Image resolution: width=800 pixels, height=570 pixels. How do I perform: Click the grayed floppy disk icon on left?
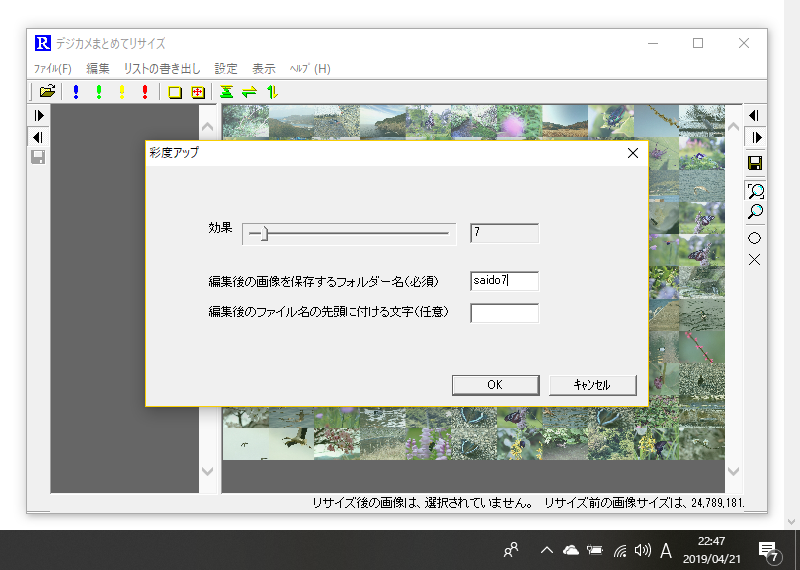click(38, 157)
